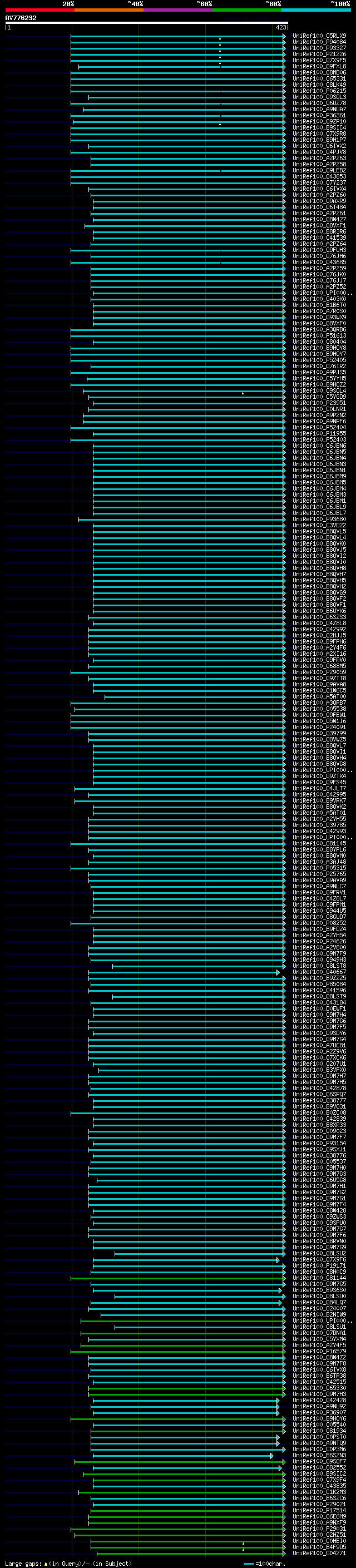Choose the UniRef100_Q6SPQ7 entry

319,1095
